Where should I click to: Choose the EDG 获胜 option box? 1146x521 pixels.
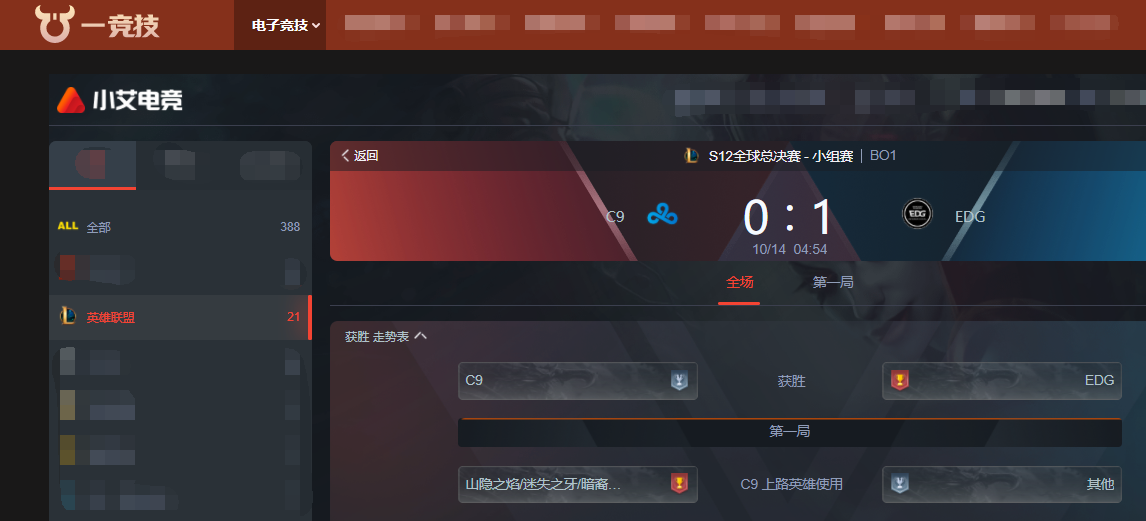1002,381
